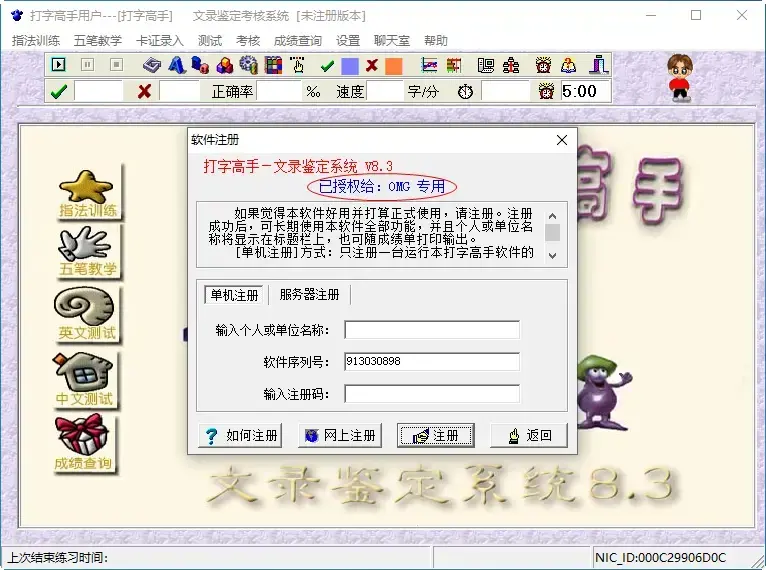Open the 设置 menu
Screen dimensions: 766x570
(348, 41)
